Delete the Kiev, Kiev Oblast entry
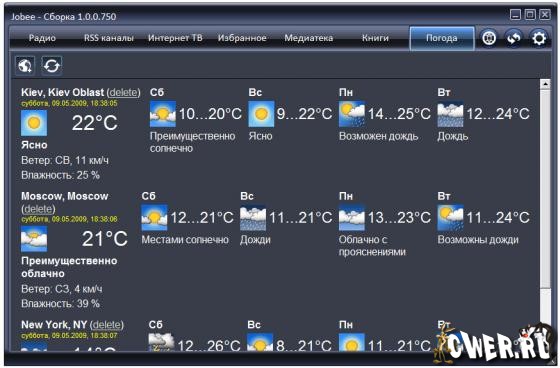 tap(124, 93)
